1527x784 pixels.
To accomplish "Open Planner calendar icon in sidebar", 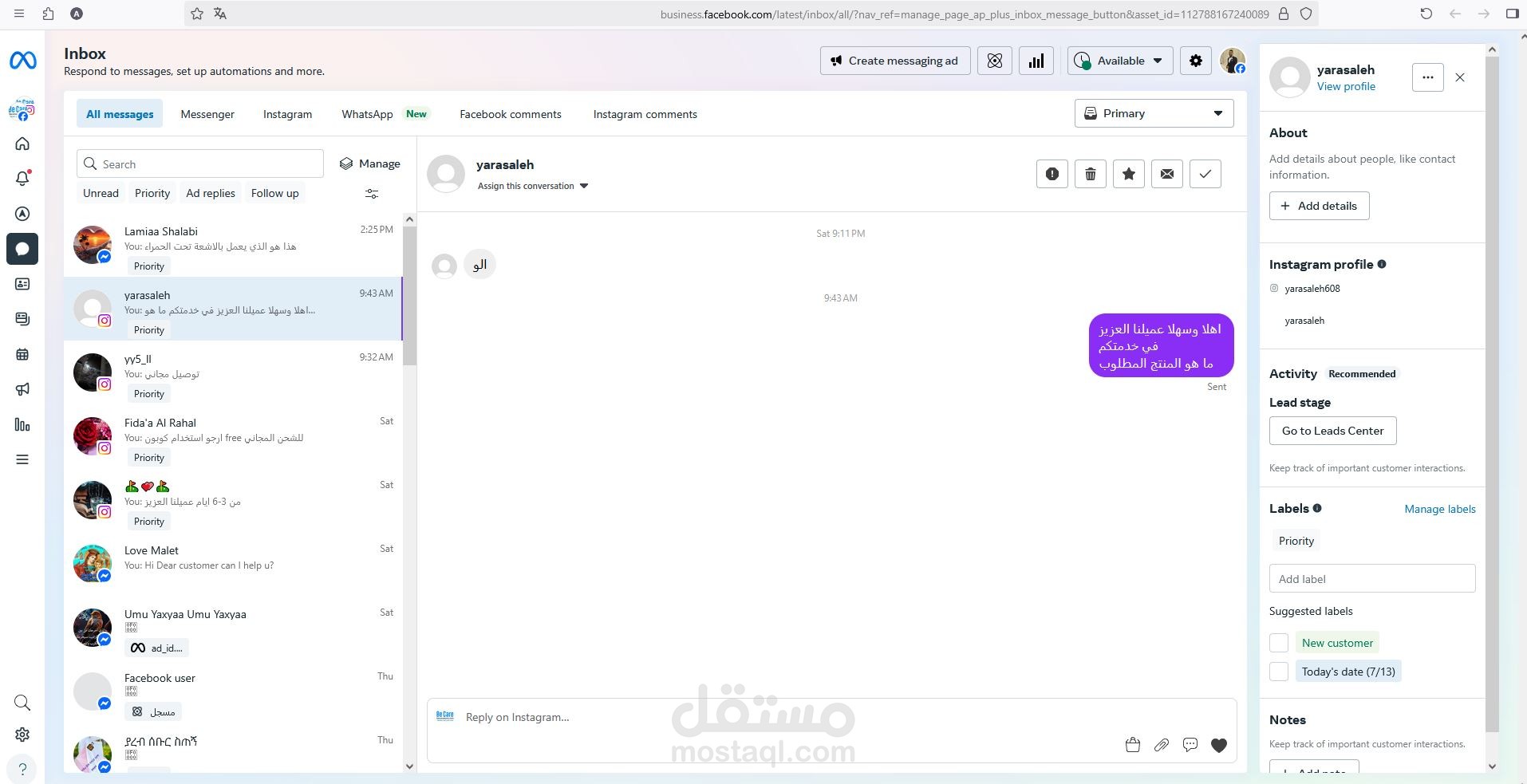I will [22, 354].
